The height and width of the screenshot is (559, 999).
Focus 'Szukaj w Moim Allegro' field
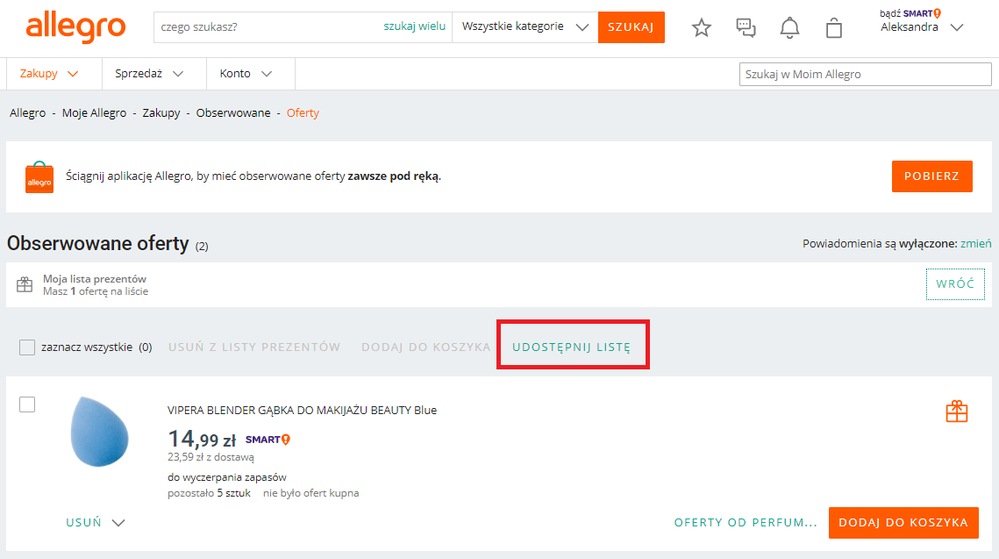click(x=865, y=74)
